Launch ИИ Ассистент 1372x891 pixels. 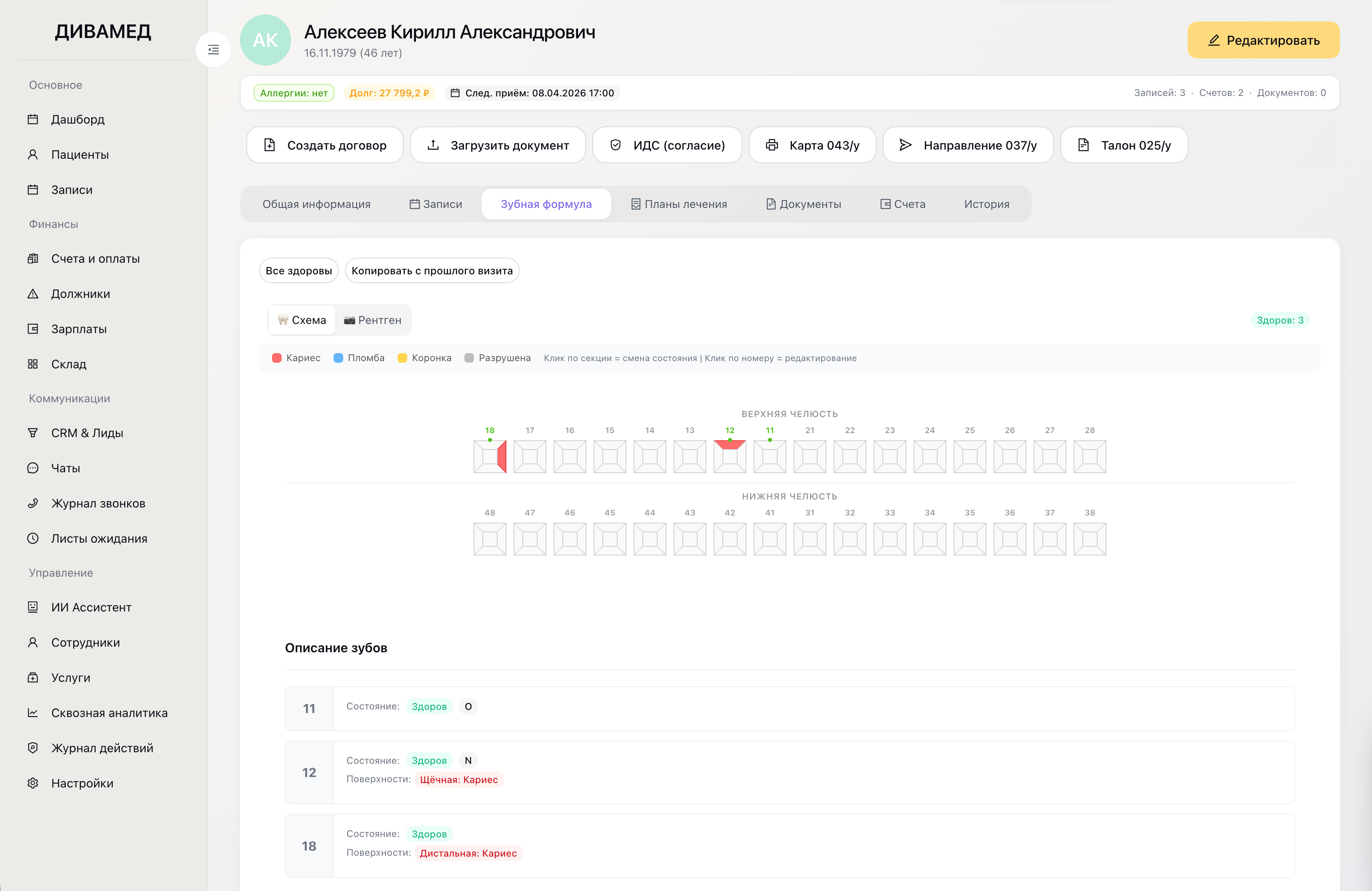click(x=91, y=607)
